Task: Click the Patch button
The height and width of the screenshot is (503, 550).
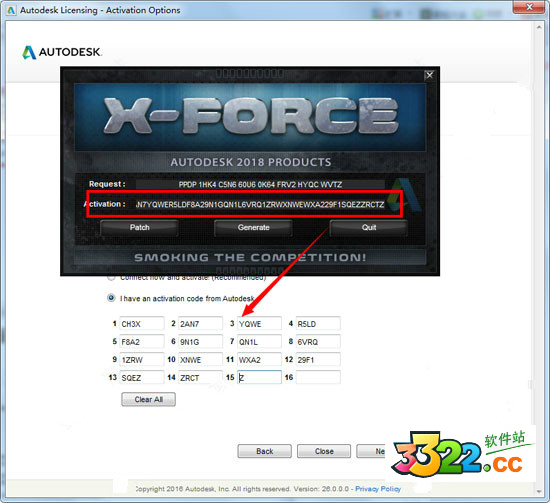Action: pos(139,227)
